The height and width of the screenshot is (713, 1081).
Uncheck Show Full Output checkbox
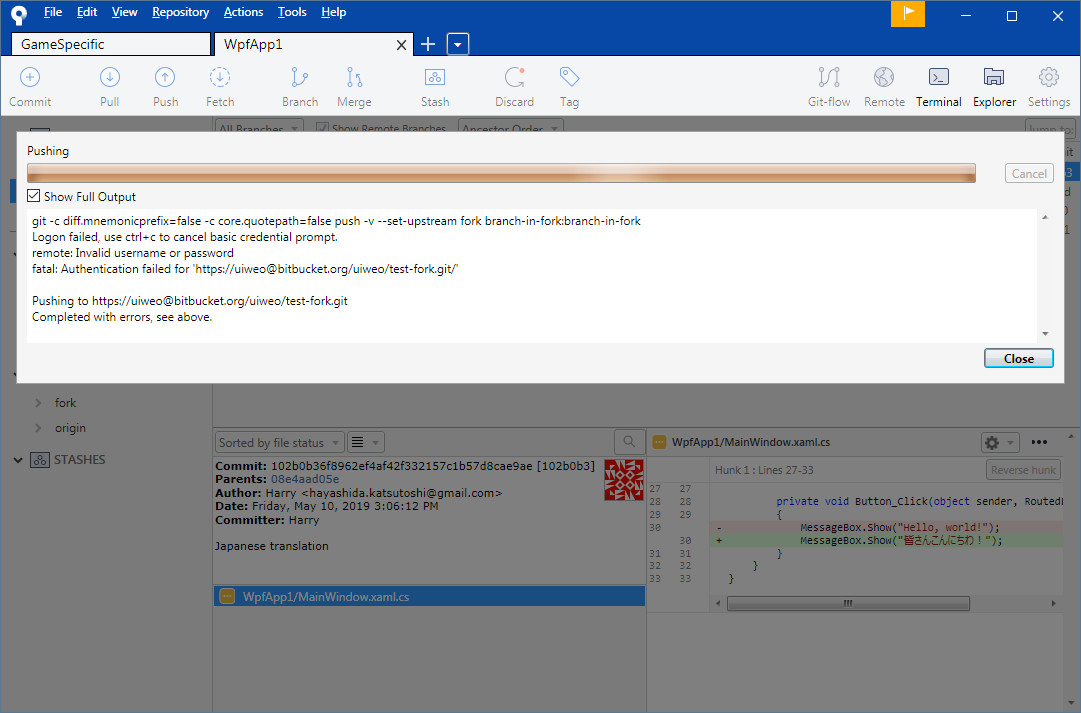click(34, 197)
